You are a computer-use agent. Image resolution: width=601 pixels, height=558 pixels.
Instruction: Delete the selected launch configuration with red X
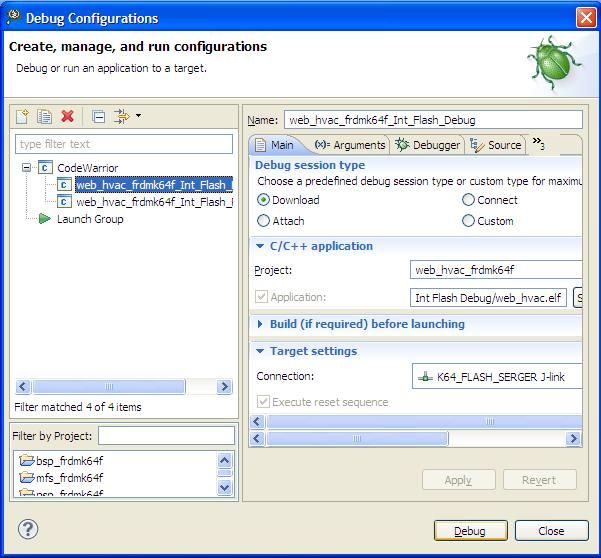click(67, 116)
